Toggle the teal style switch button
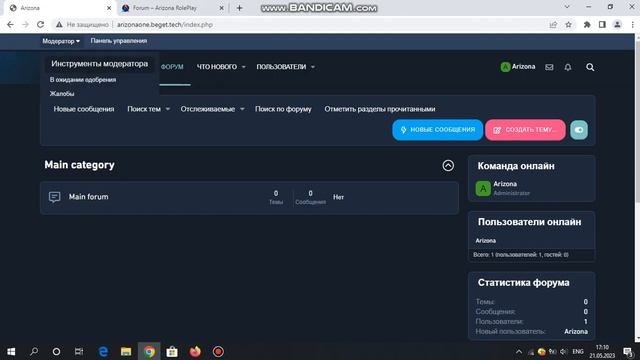Viewport: 640px width, 360px height. pyautogui.click(x=579, y=130)
